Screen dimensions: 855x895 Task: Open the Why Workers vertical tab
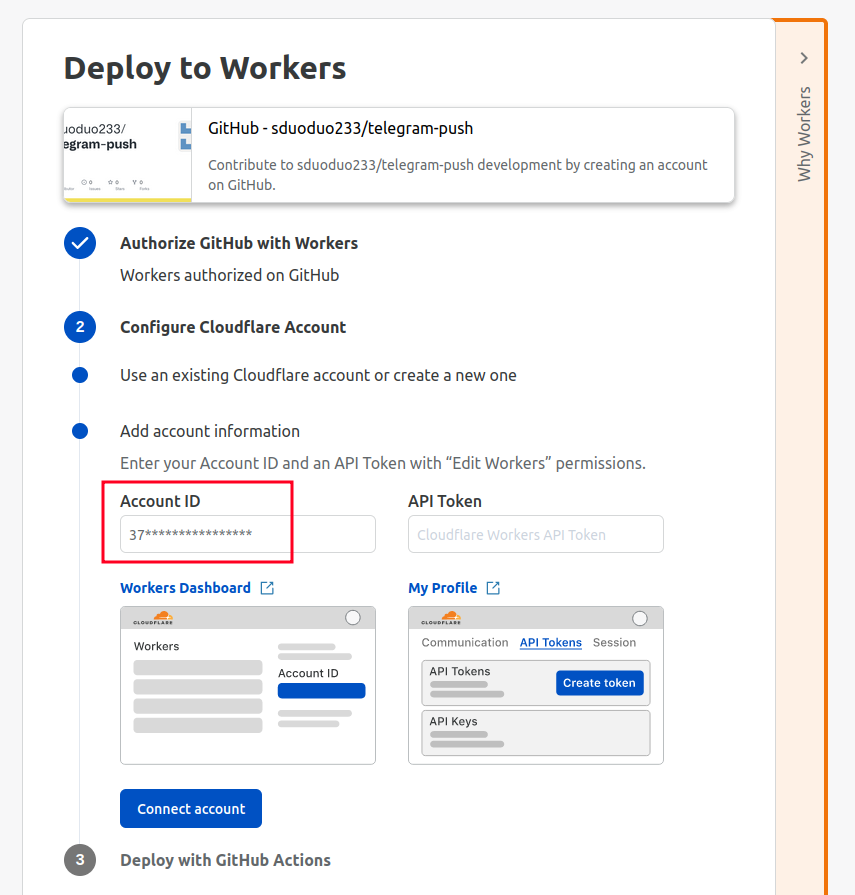pyautogui.click(x=804, y=134)
